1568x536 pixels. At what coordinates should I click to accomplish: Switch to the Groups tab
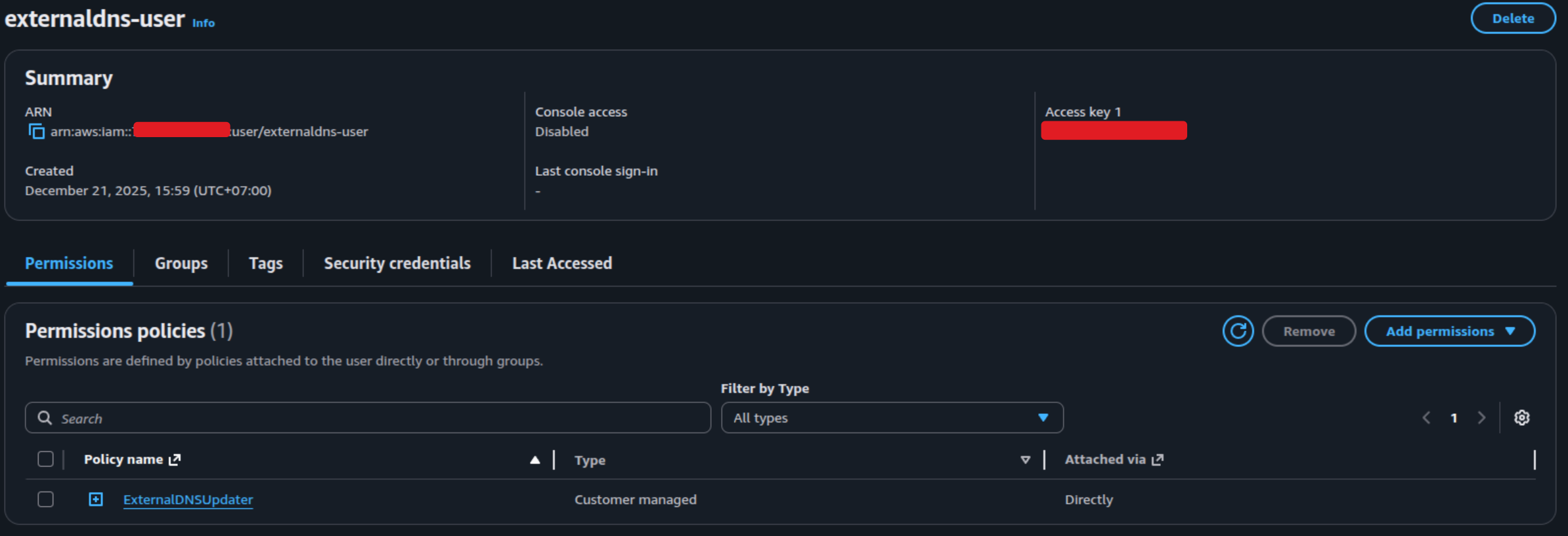(181, 264)
